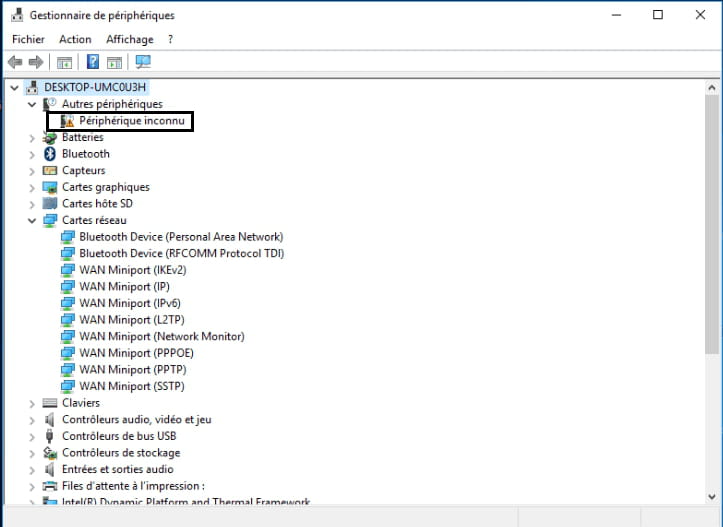
Task: Click the Contrôleurs de stockage icon
Action: (x=49, y=453)
